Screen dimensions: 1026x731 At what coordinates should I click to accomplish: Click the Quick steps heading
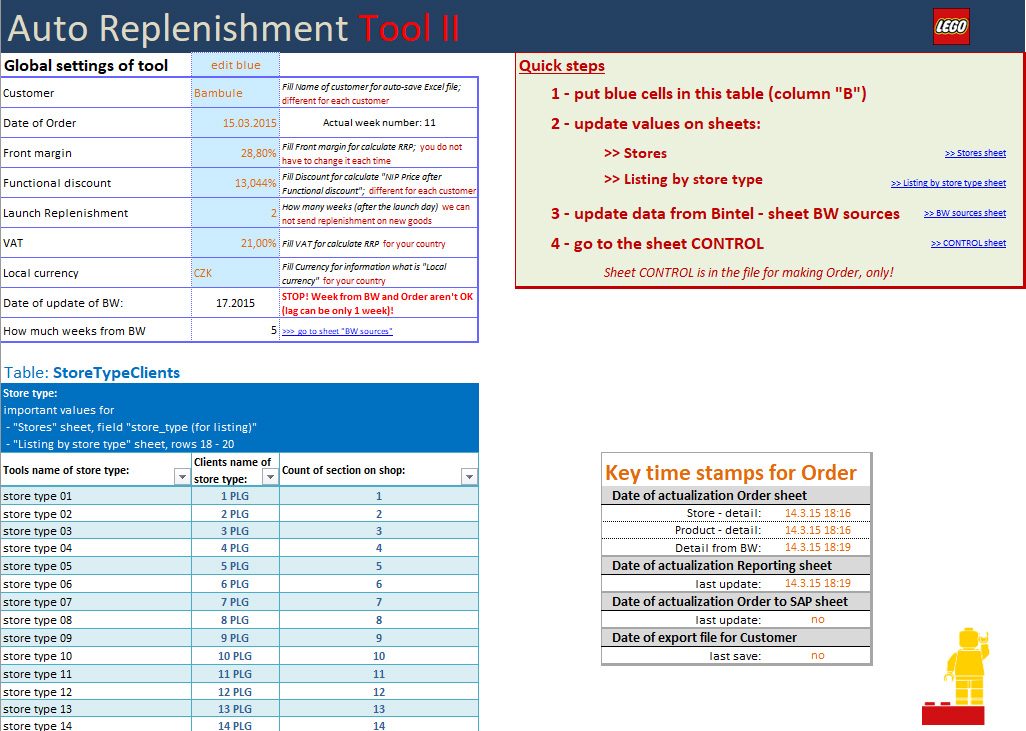pyautogui.click(x=561, y=65)
